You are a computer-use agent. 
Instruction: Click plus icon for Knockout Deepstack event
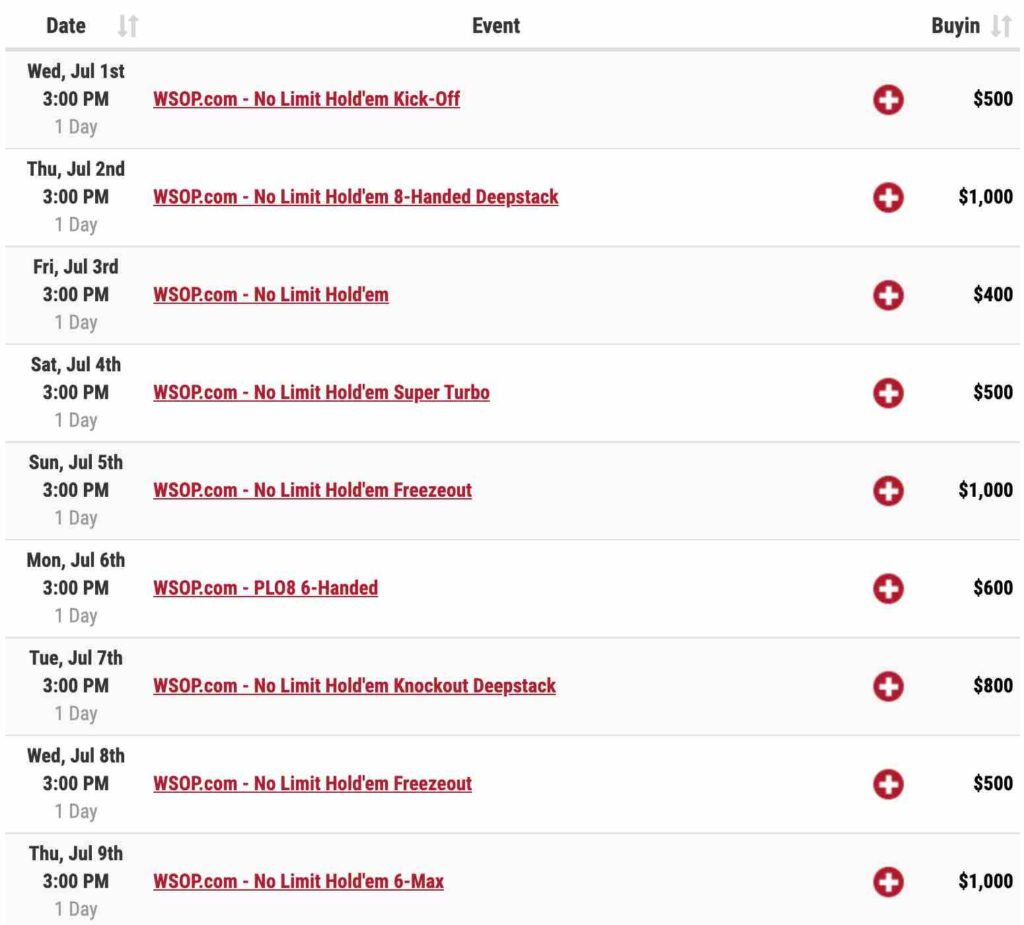(888, 687)
